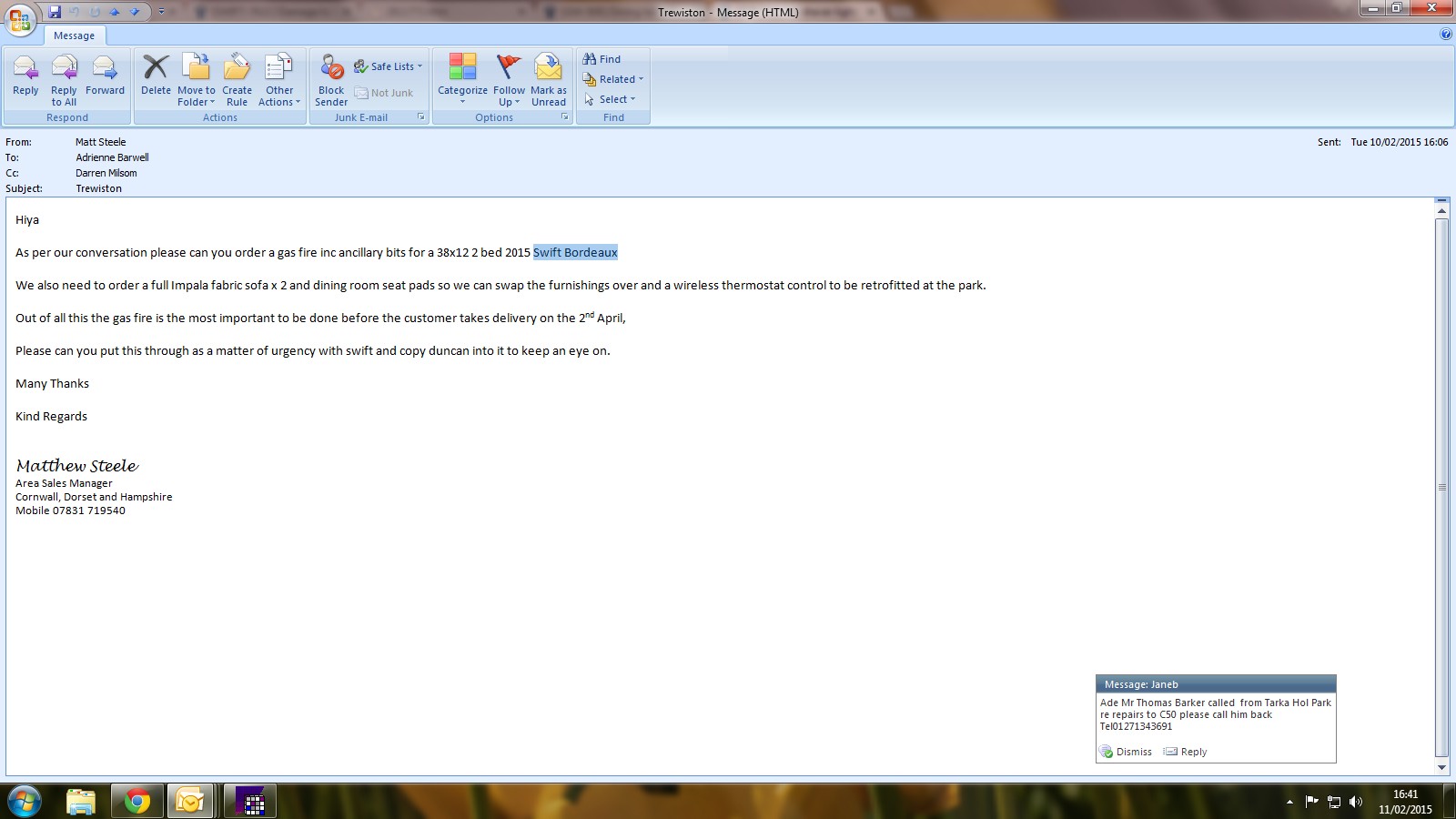Open Google Chrome from the taskbar

point(137,801)
